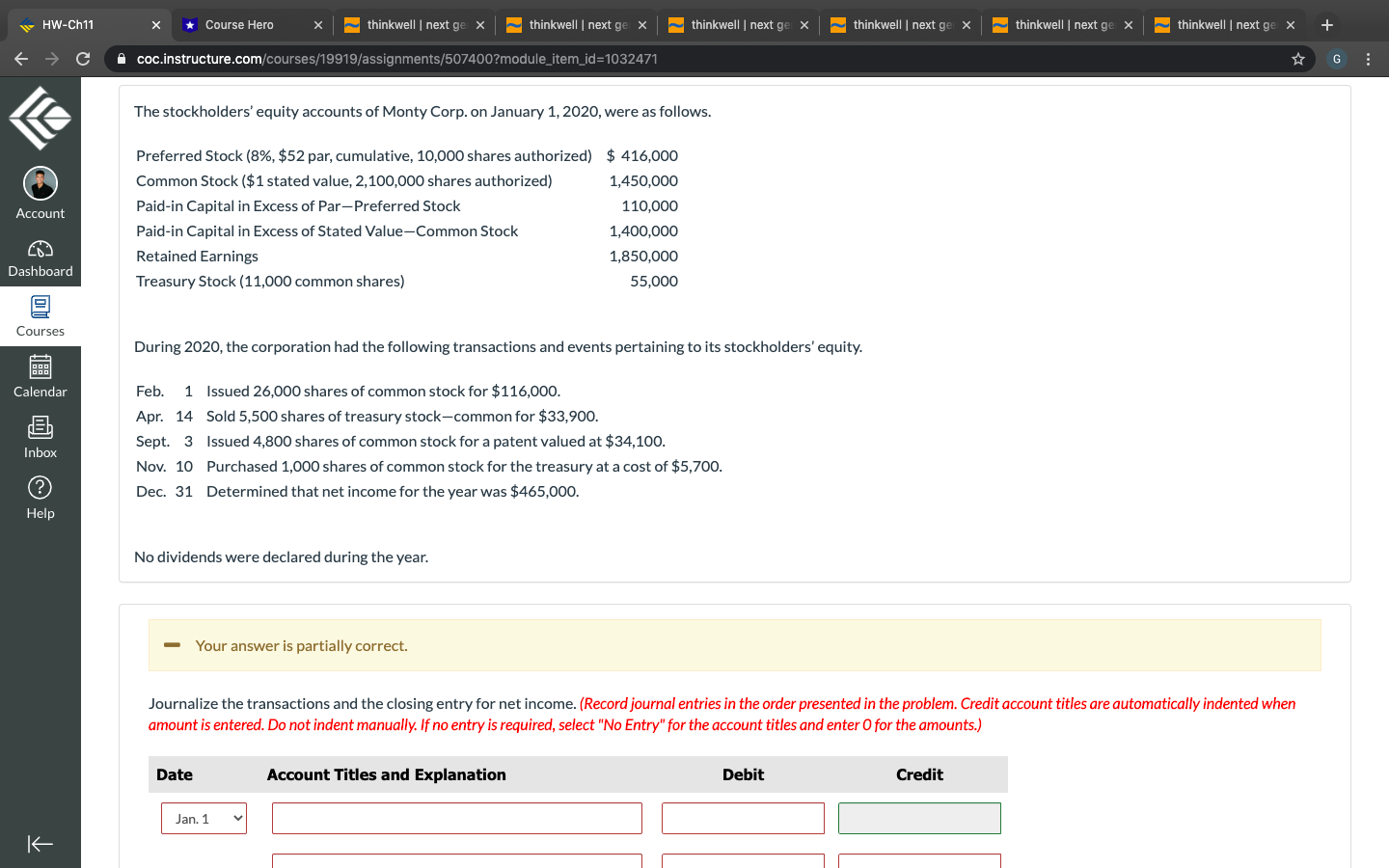Click the first Account Titles input field
This screenshot has height=868, width=1389.
click(456, 818)
